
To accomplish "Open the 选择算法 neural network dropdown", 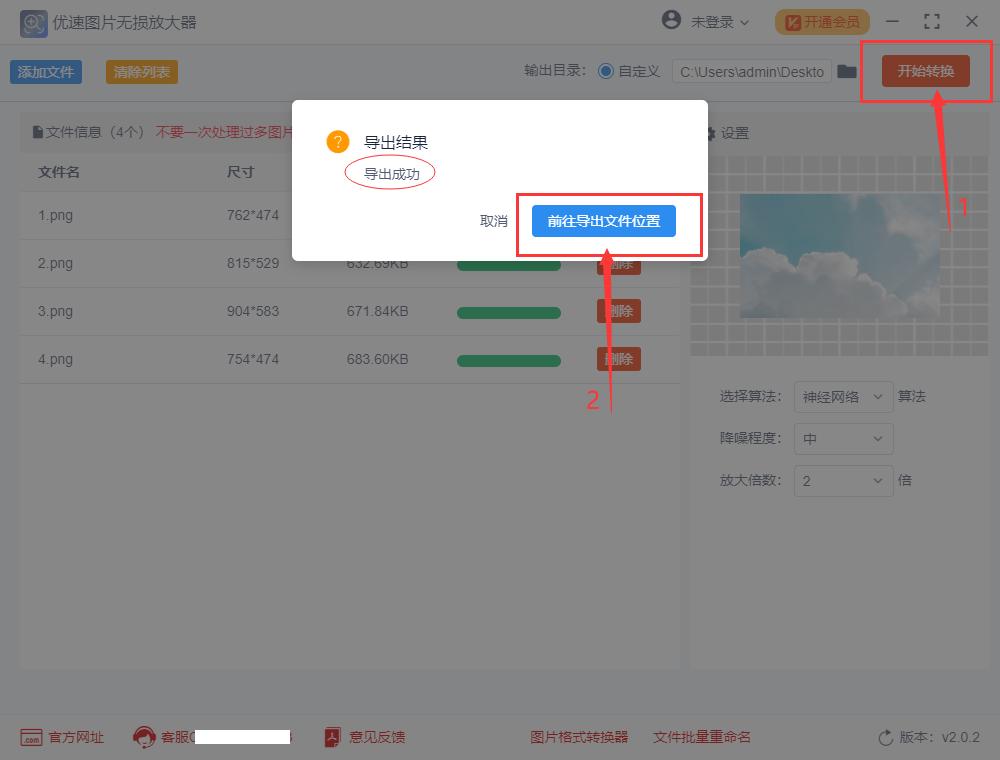I will coord(843,397).
